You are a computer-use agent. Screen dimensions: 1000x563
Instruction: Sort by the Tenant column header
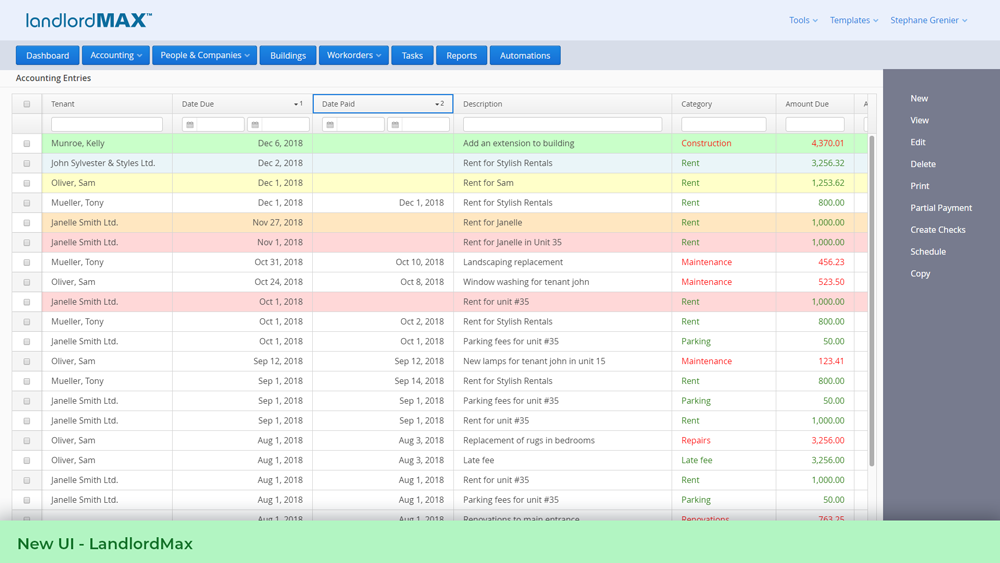[107, 104]
